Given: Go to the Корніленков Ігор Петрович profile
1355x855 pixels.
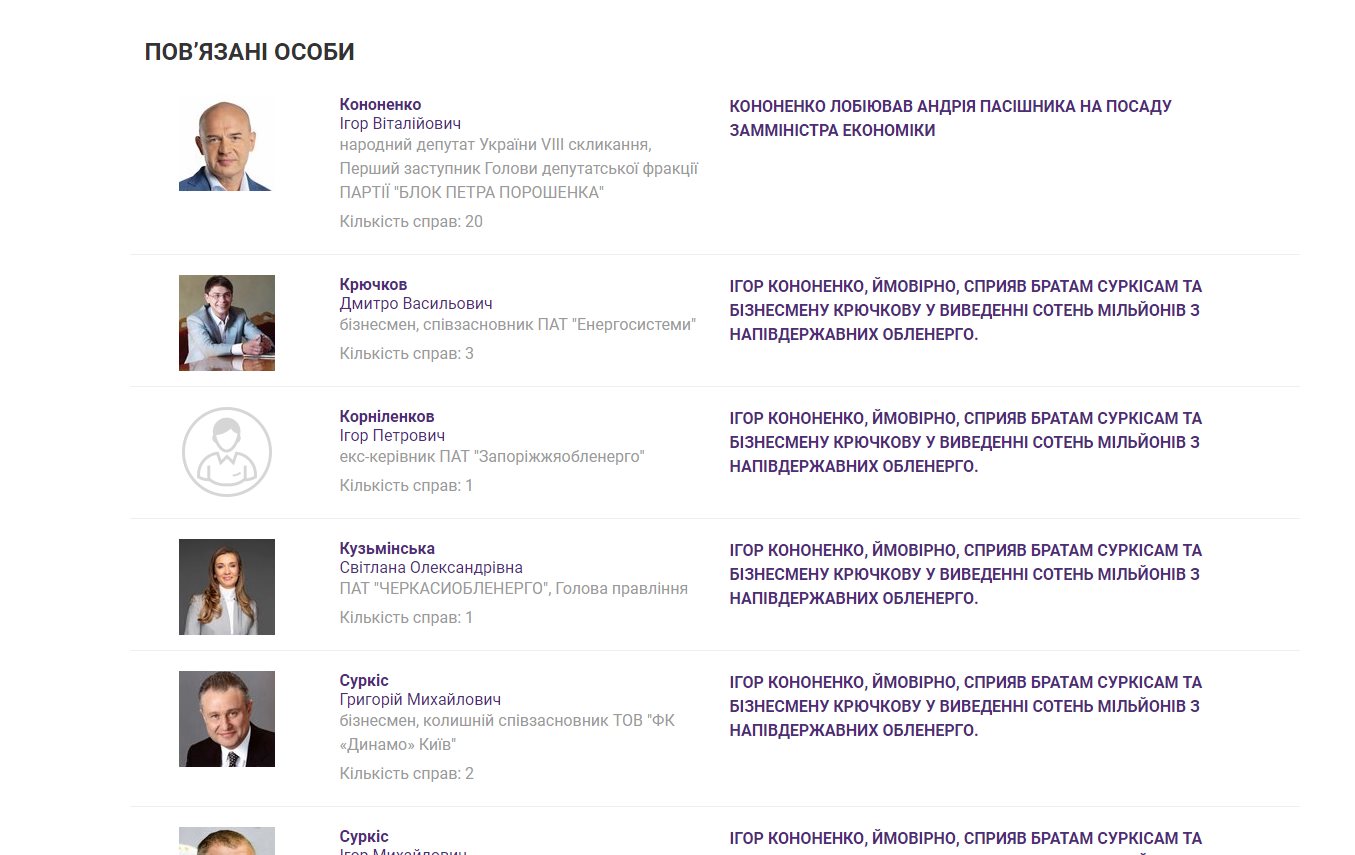Looking at the screenshot, I should tap(387, 417).
